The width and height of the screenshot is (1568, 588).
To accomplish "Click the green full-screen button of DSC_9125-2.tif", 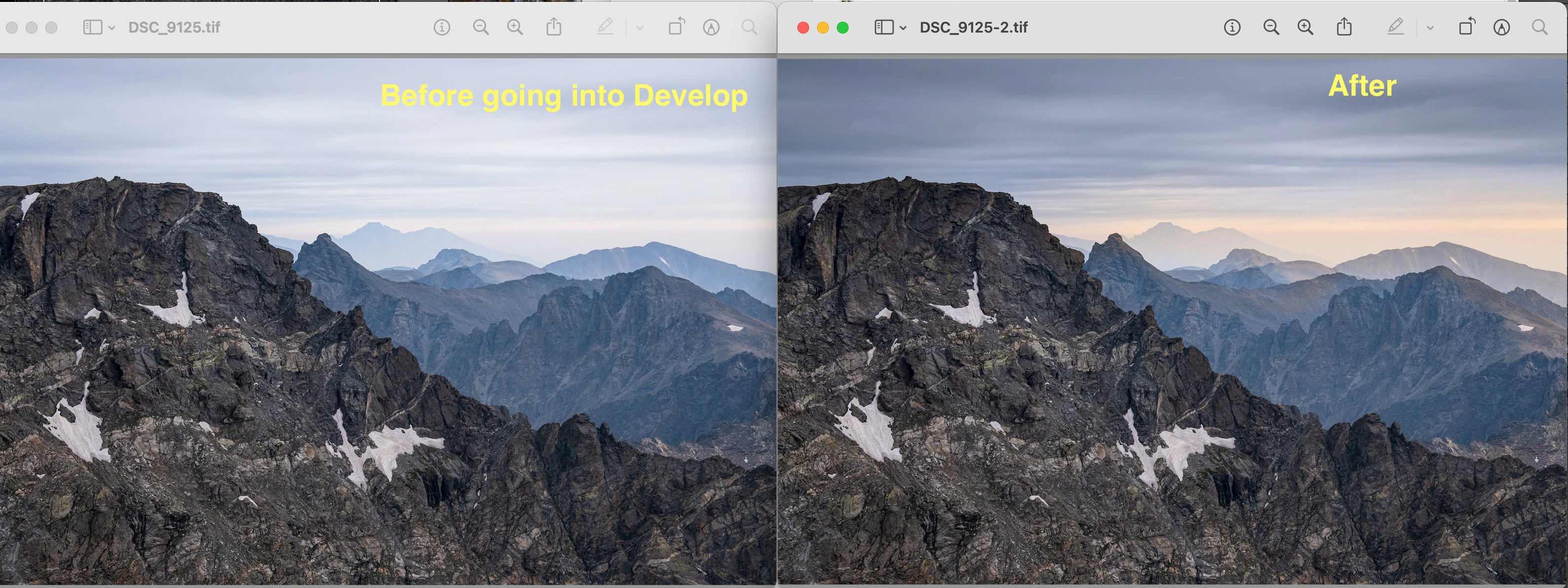I will [842, 28].
